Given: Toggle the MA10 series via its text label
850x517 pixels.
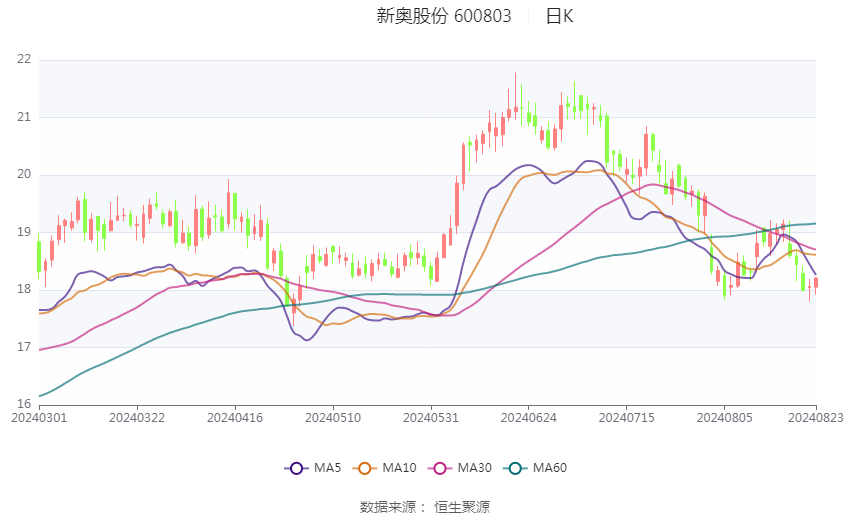Looking at the screenshot, I should click(399, 468).
